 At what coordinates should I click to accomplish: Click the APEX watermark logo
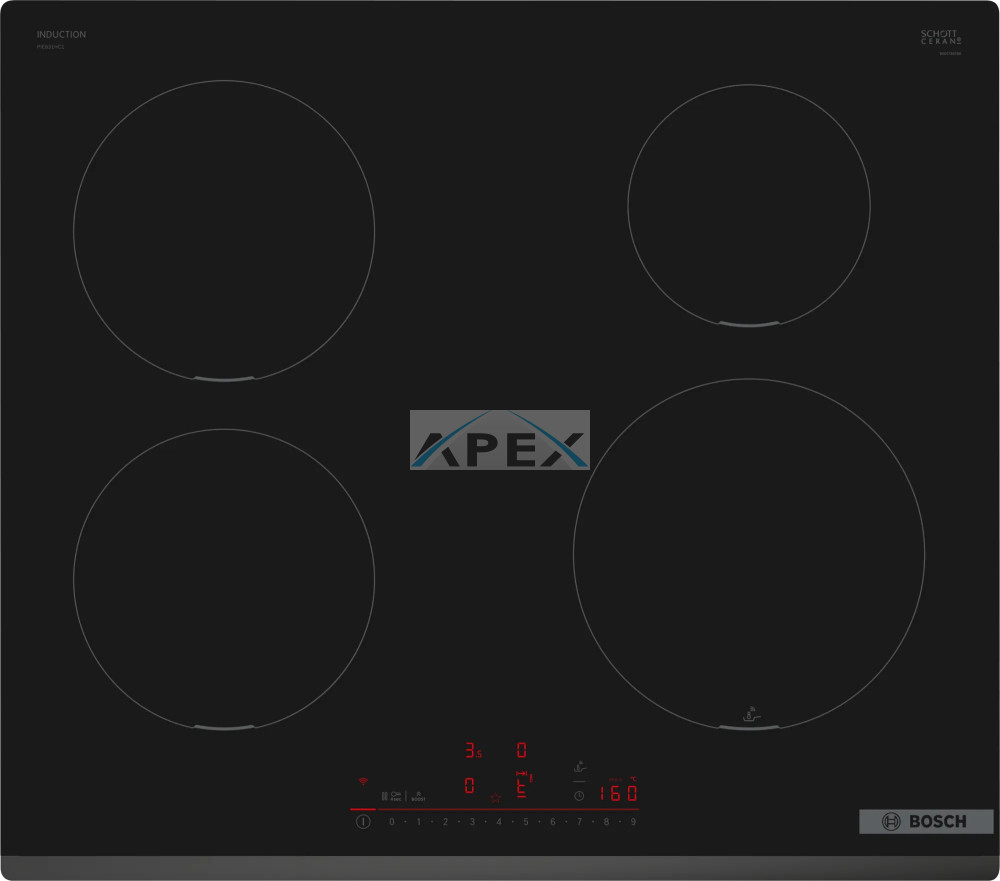[x=499, y=440]
